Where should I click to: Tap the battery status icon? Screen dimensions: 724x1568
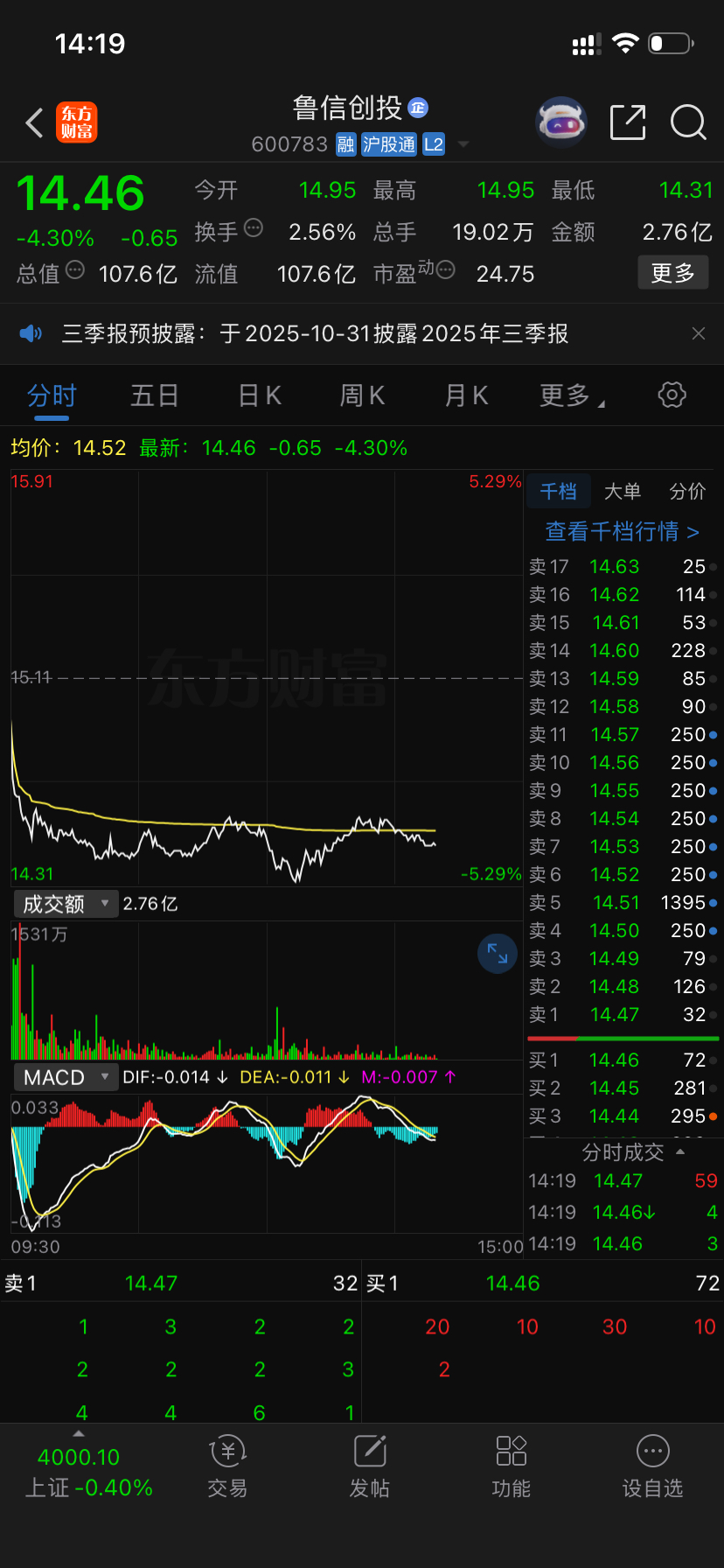671,43
